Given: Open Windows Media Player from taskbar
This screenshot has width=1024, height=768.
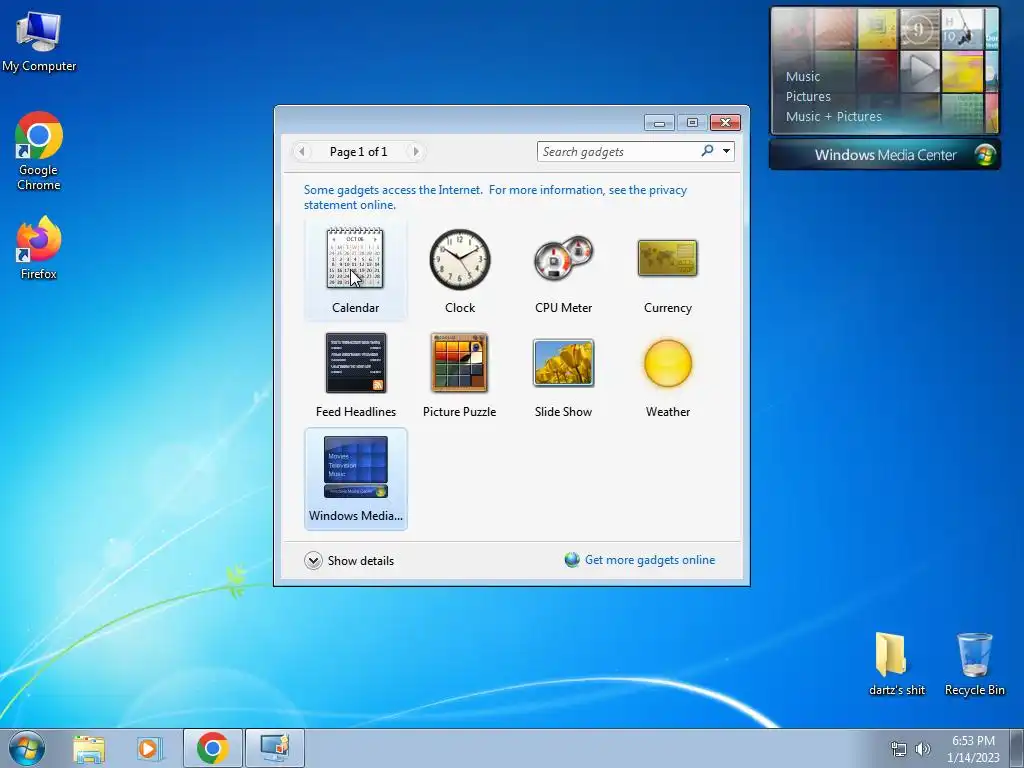Looking at the screenshot, I should [x=149, y=748].
